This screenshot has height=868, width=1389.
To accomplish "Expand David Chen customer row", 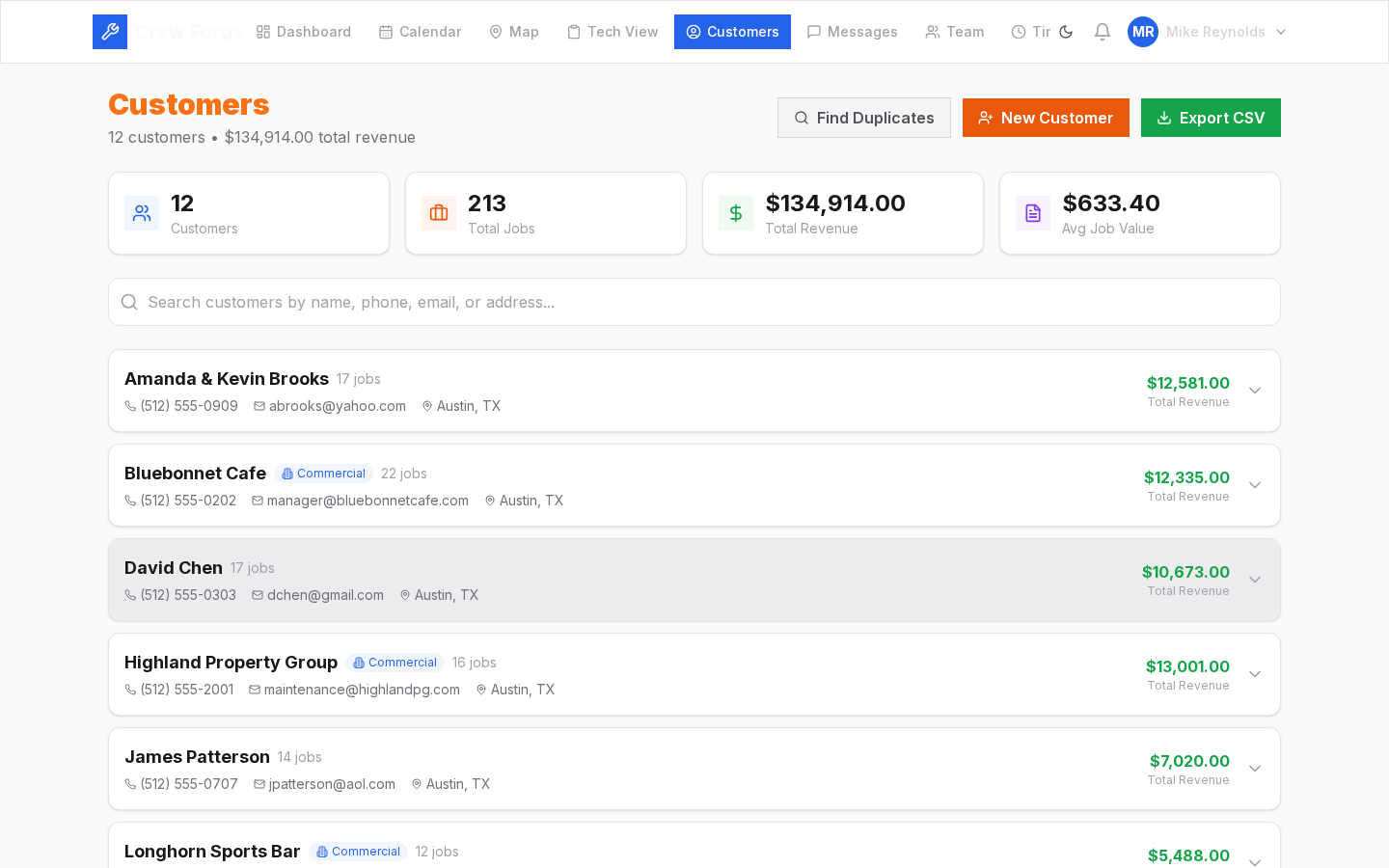I will point(1255,580).
